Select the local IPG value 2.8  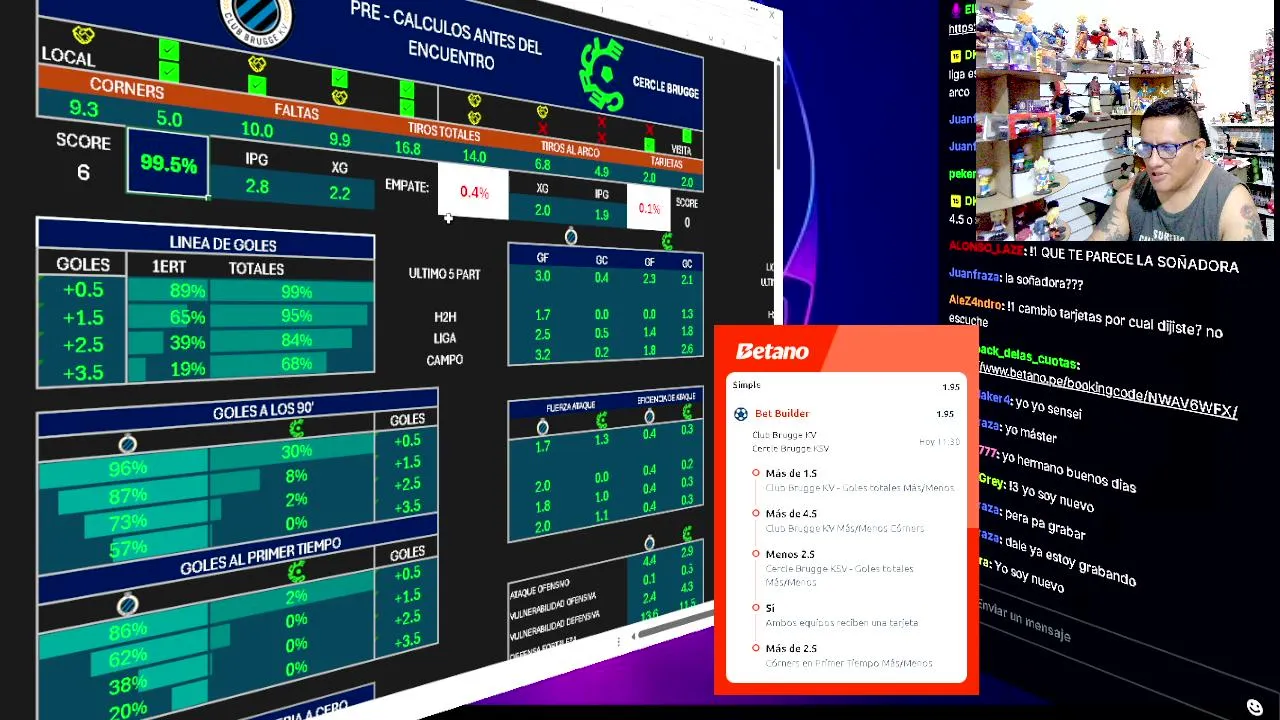[x=257, y=186]
